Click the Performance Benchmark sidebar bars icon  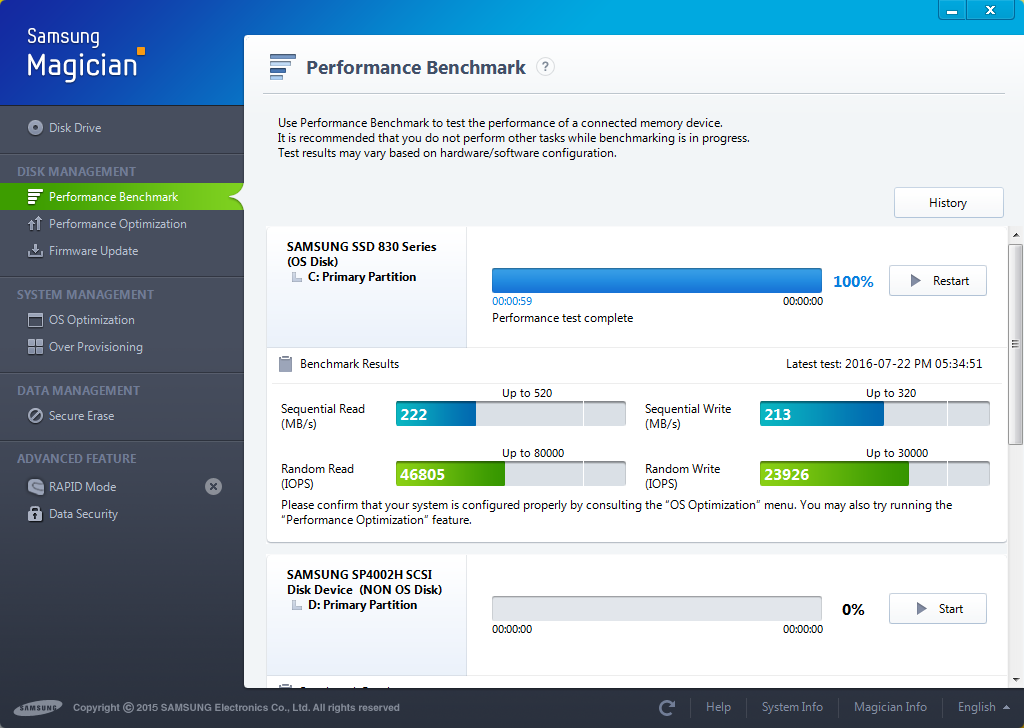point(35,197)
